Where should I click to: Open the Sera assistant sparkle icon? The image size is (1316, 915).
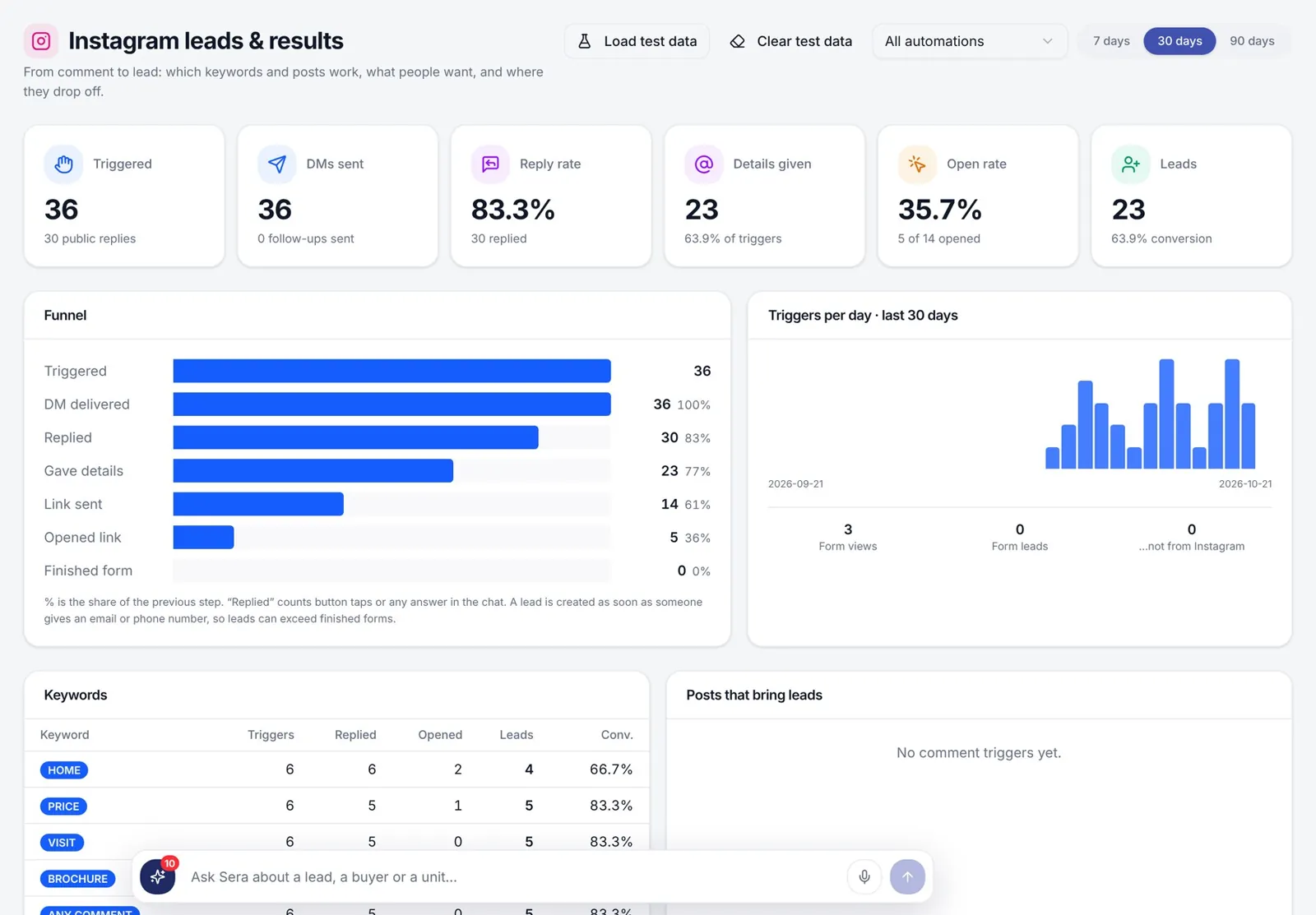click(x=158, y=877)
